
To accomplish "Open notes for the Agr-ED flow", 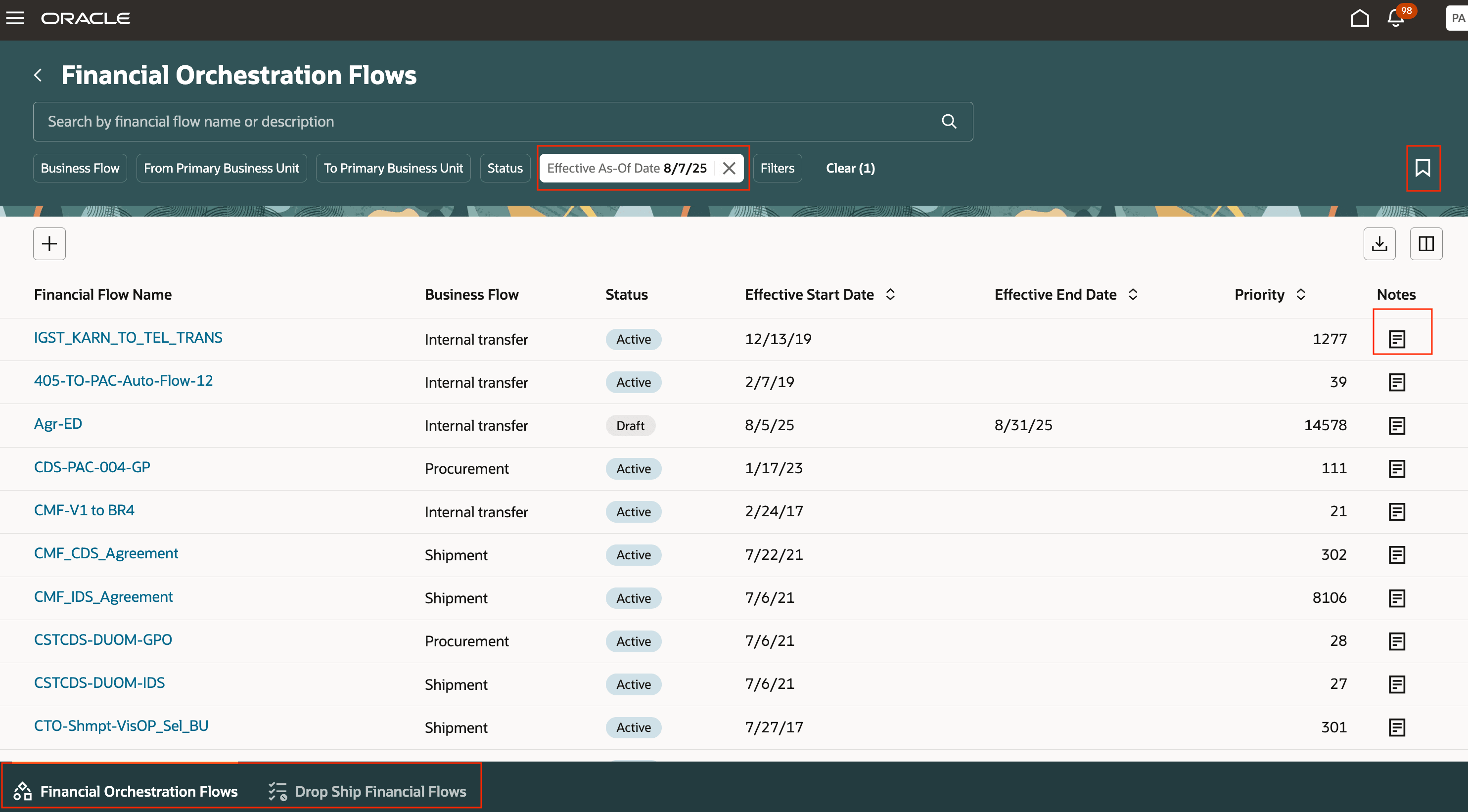I will 1397,426.
